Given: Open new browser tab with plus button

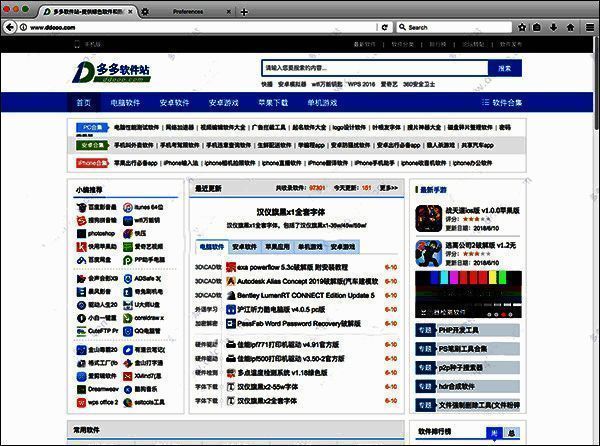Looking at the screenshot, I should (x=245, y=10).
